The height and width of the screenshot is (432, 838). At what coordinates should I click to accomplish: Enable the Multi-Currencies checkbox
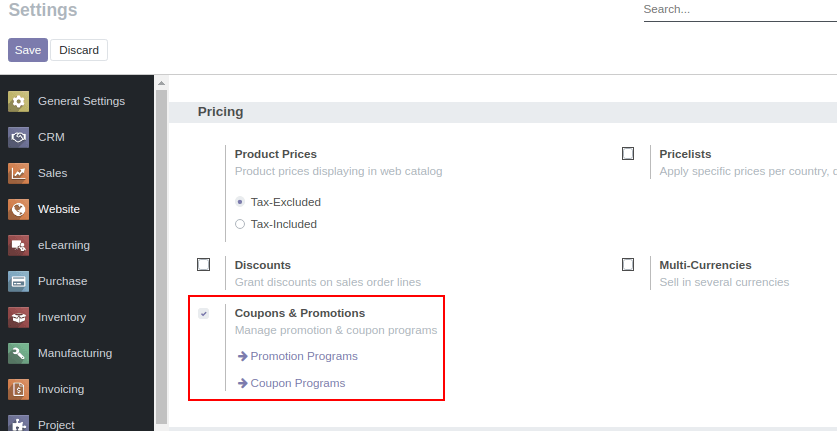point(628,265)
